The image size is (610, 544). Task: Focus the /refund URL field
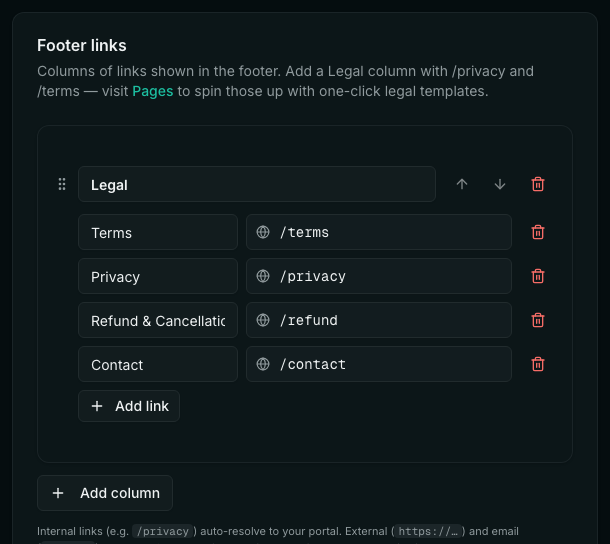[379, 320]
